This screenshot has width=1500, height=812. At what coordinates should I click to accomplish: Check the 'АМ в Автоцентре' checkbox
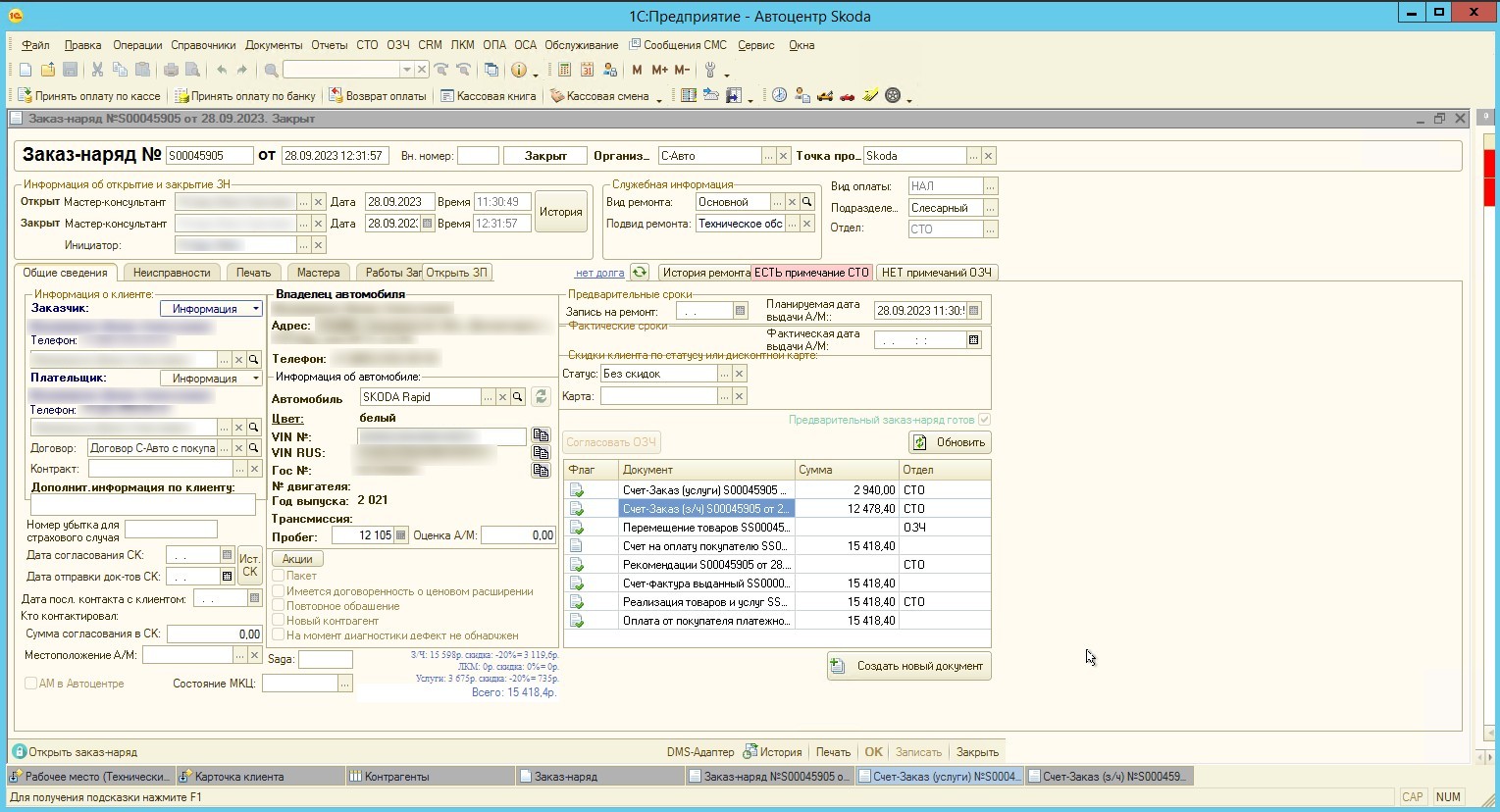click(31, 684)
